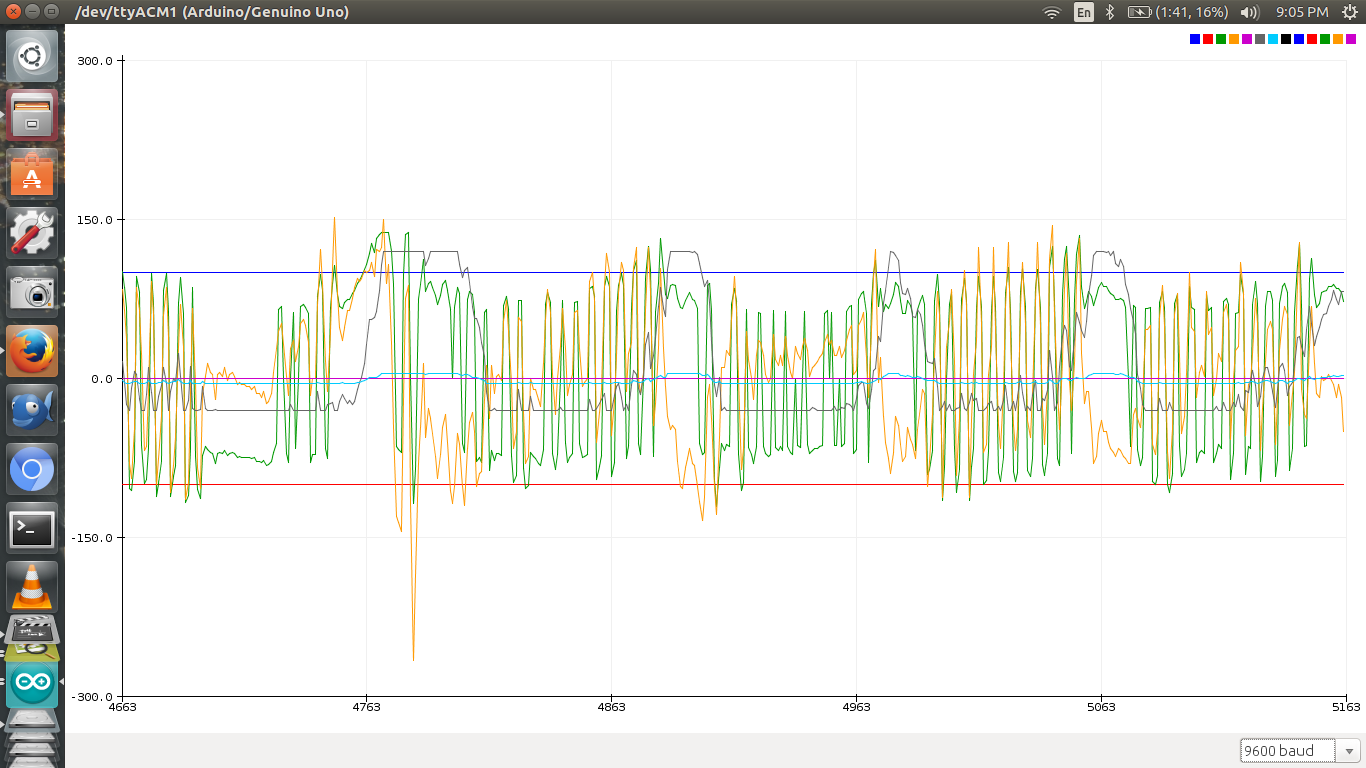1366x768 pixels.
Task: Click the black legend color swatch
Action: 1286,39
